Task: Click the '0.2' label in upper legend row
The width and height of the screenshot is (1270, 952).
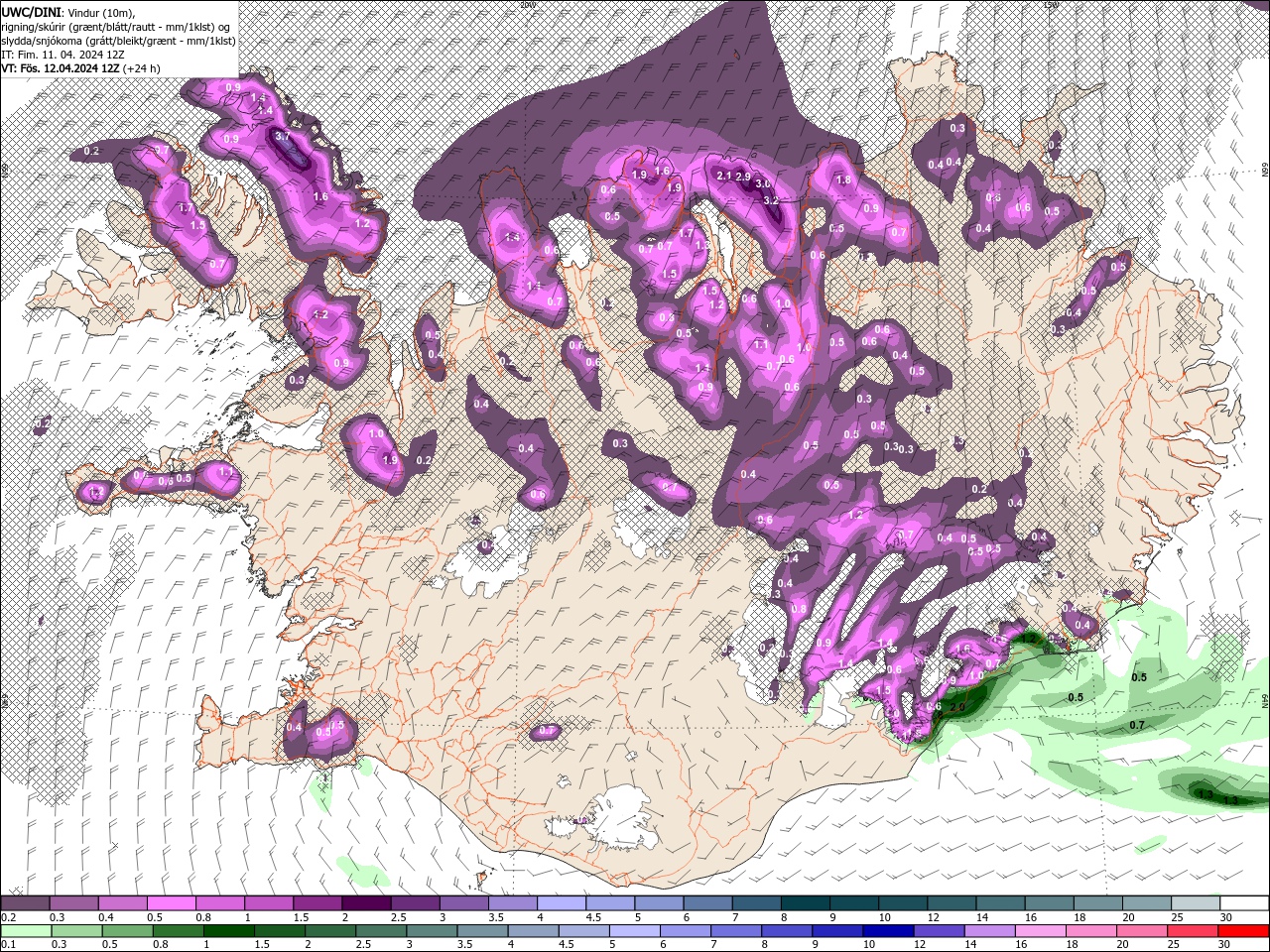Action: click(x=9, y=917)
